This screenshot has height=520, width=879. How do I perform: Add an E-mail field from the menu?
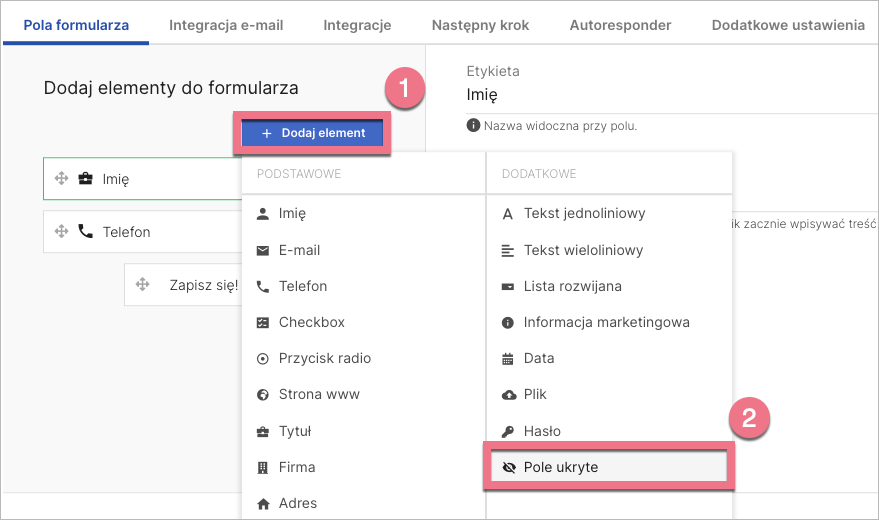tap(299, 250)
